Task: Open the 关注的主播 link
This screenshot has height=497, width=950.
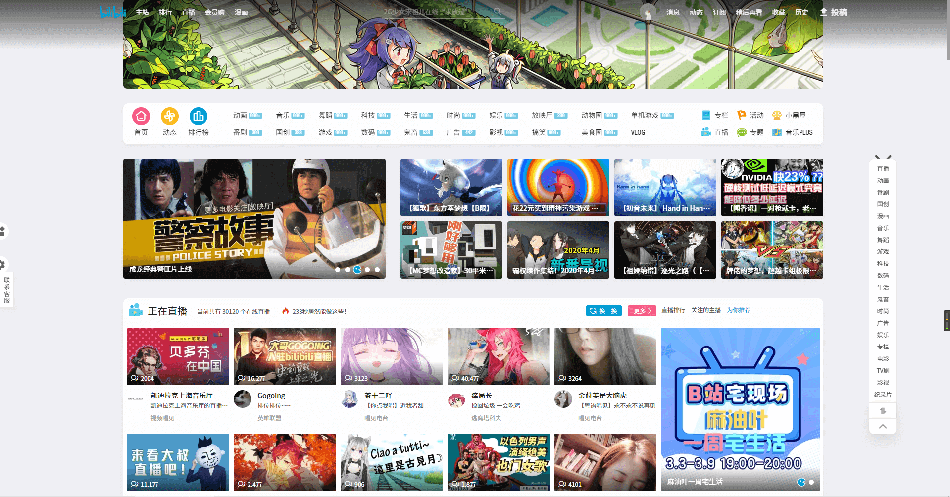Action: 706,310
